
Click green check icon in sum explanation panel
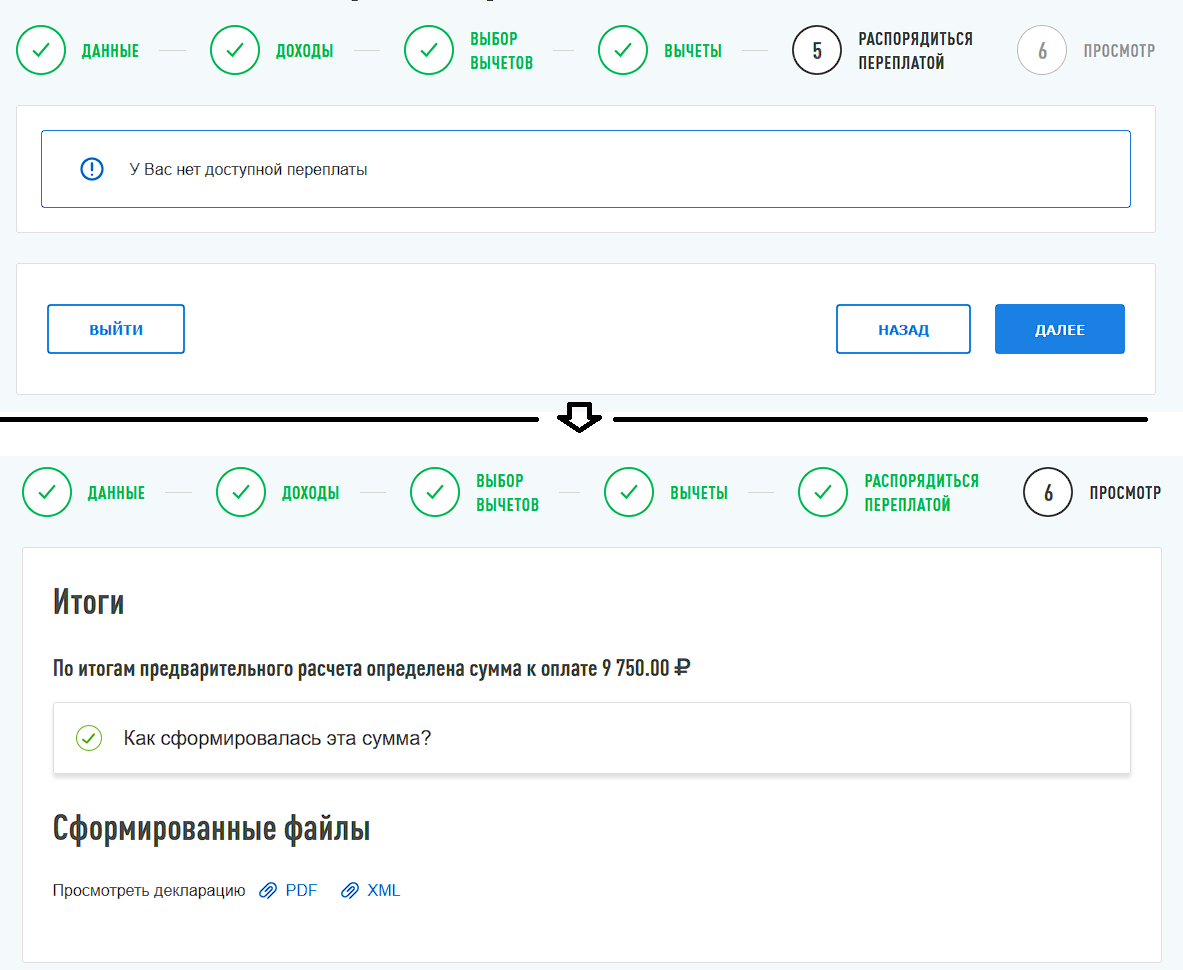click(89, 738)
